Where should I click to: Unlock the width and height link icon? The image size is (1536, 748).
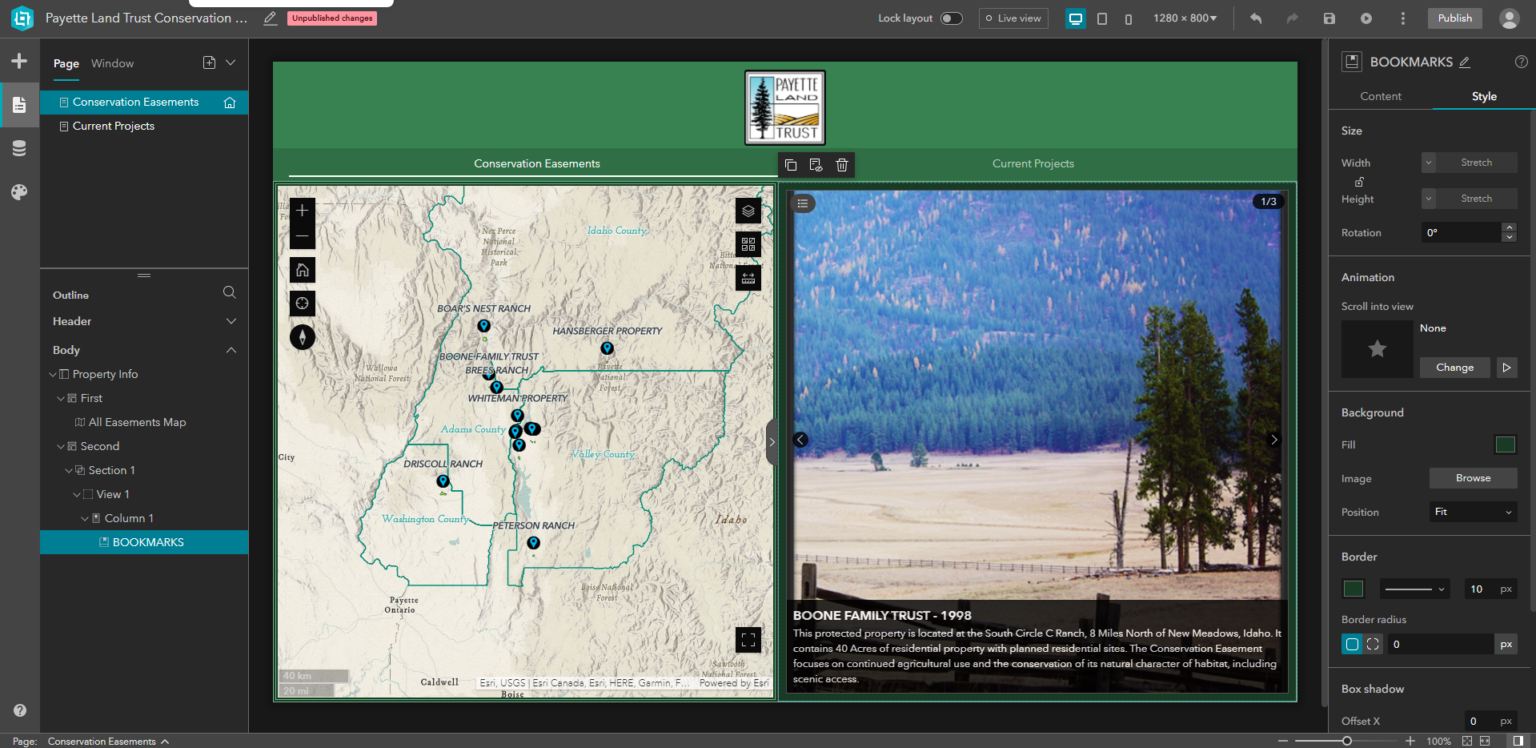tap(1359, 181)
